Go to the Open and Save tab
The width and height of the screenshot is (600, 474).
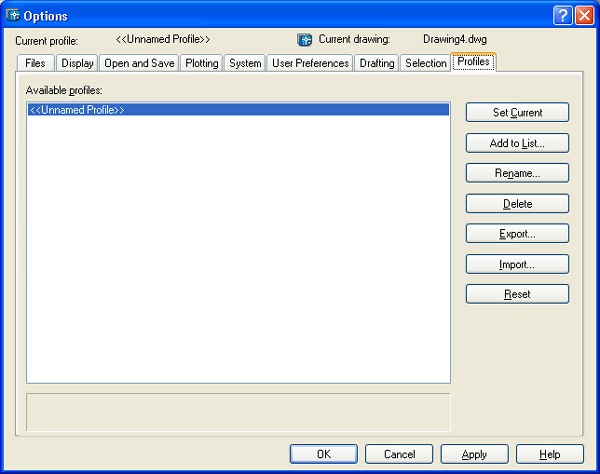pos(139,63)
